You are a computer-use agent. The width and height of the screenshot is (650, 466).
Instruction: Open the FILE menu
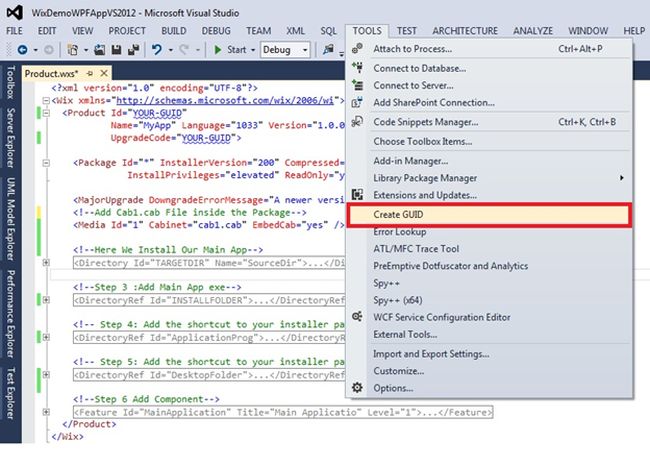[x=15, y=31]
